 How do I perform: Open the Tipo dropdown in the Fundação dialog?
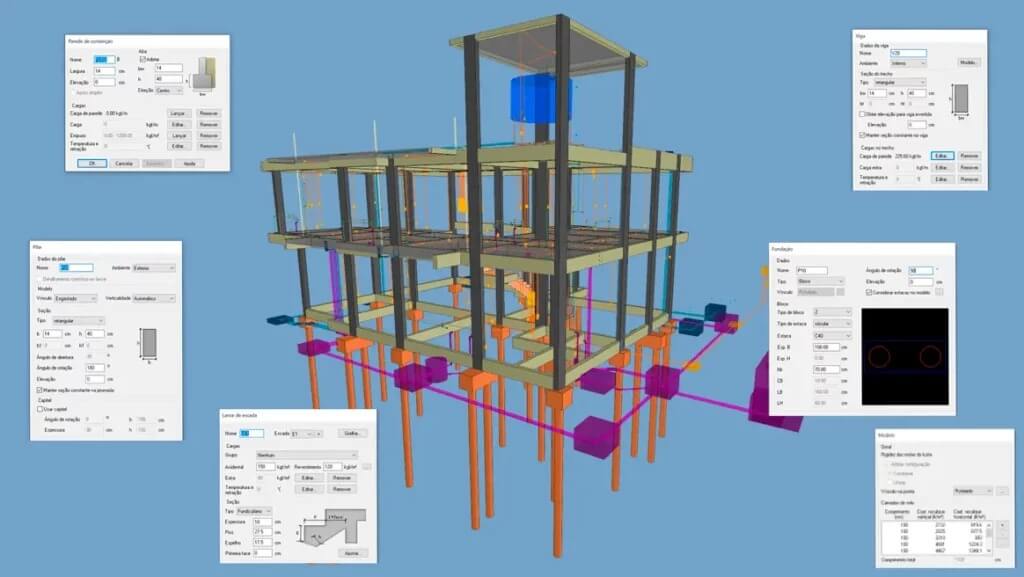(821, 281)
